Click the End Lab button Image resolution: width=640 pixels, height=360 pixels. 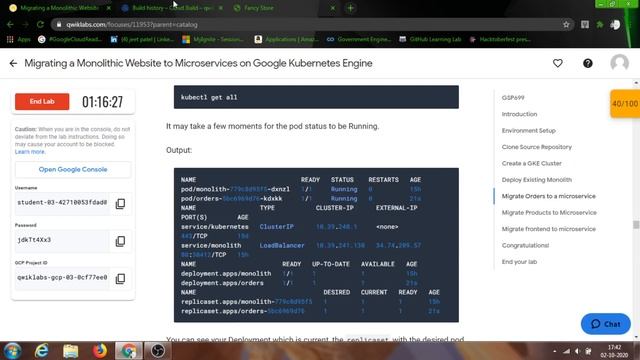(42, 102)
